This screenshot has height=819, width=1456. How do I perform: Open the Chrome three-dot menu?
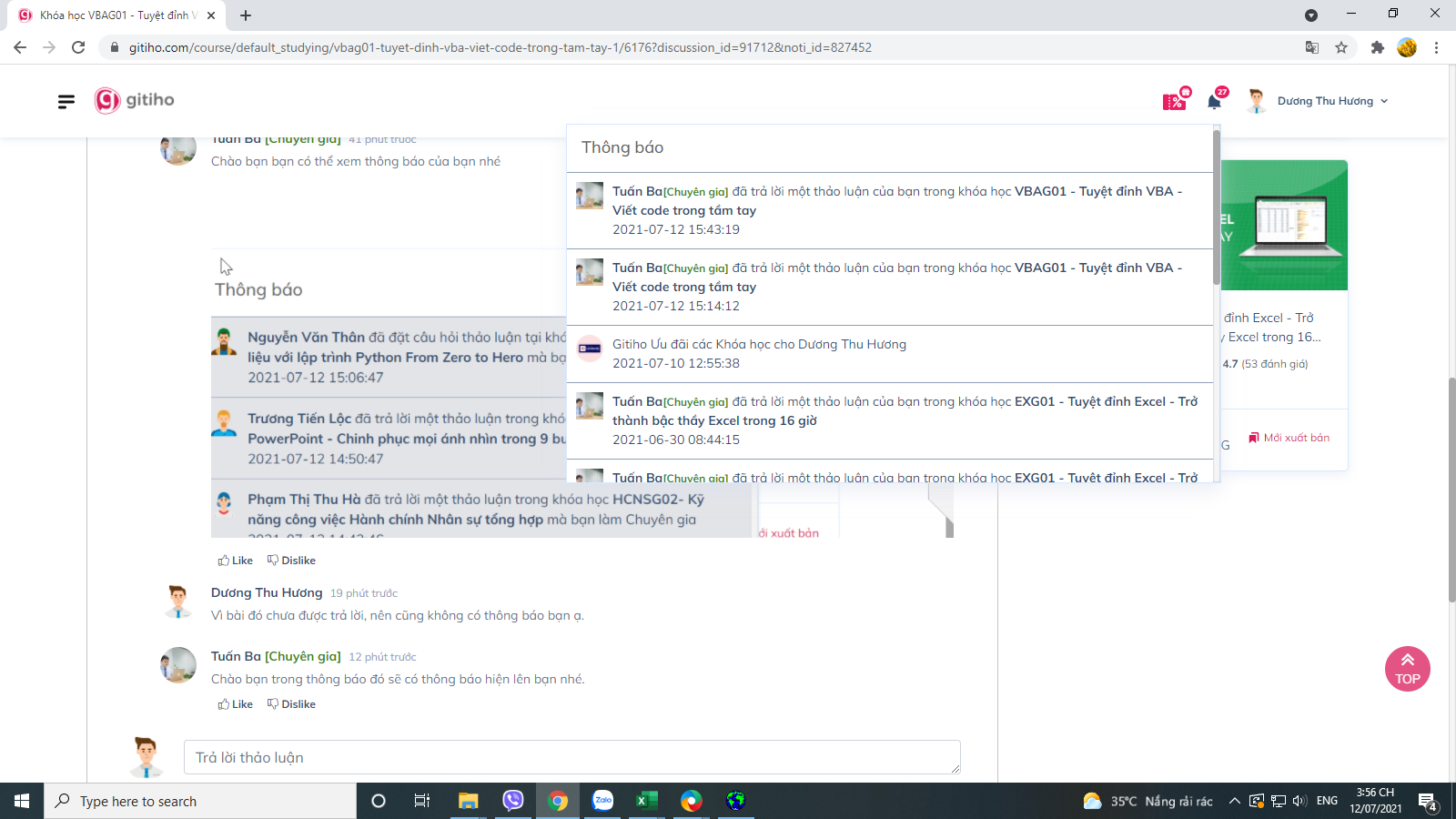click(x=1436, y=47)
